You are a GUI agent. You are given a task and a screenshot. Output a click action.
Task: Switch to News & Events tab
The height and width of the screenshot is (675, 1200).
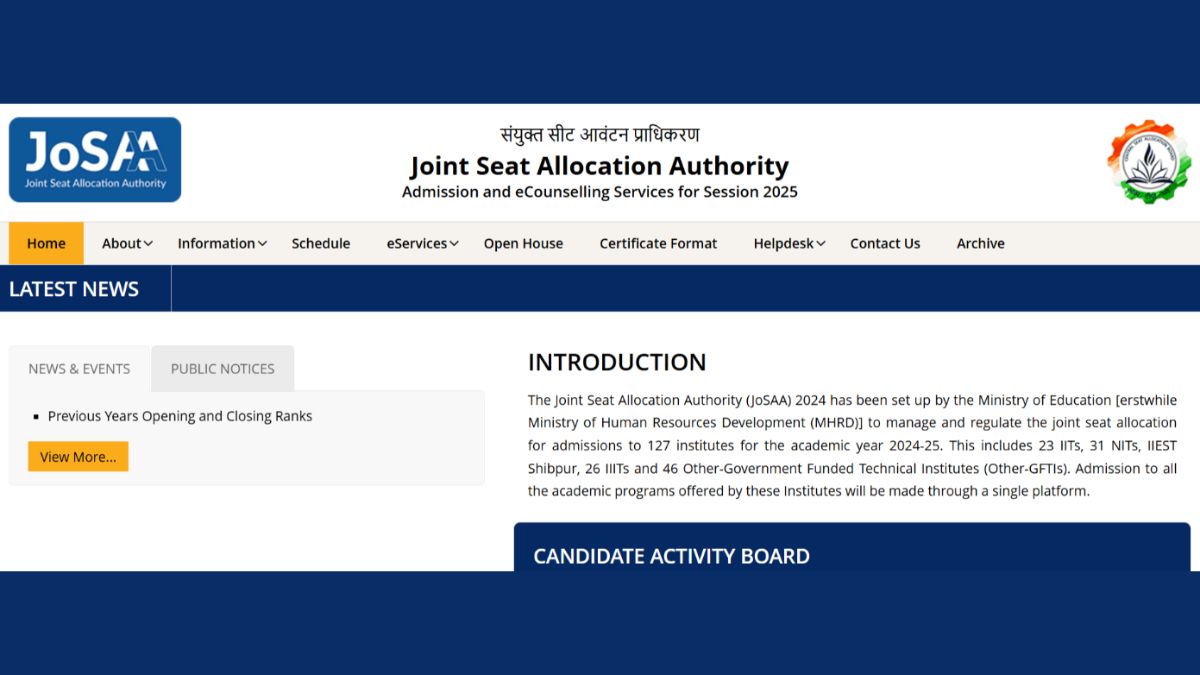pos(79,369)
